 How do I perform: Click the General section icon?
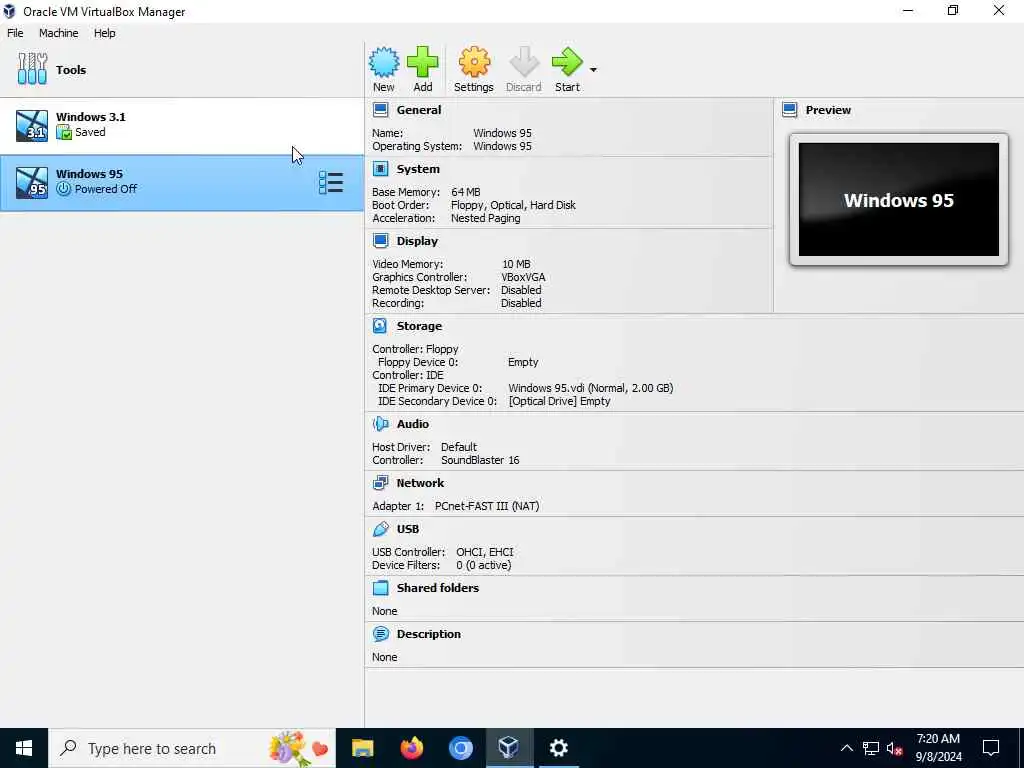pos(381,110)
